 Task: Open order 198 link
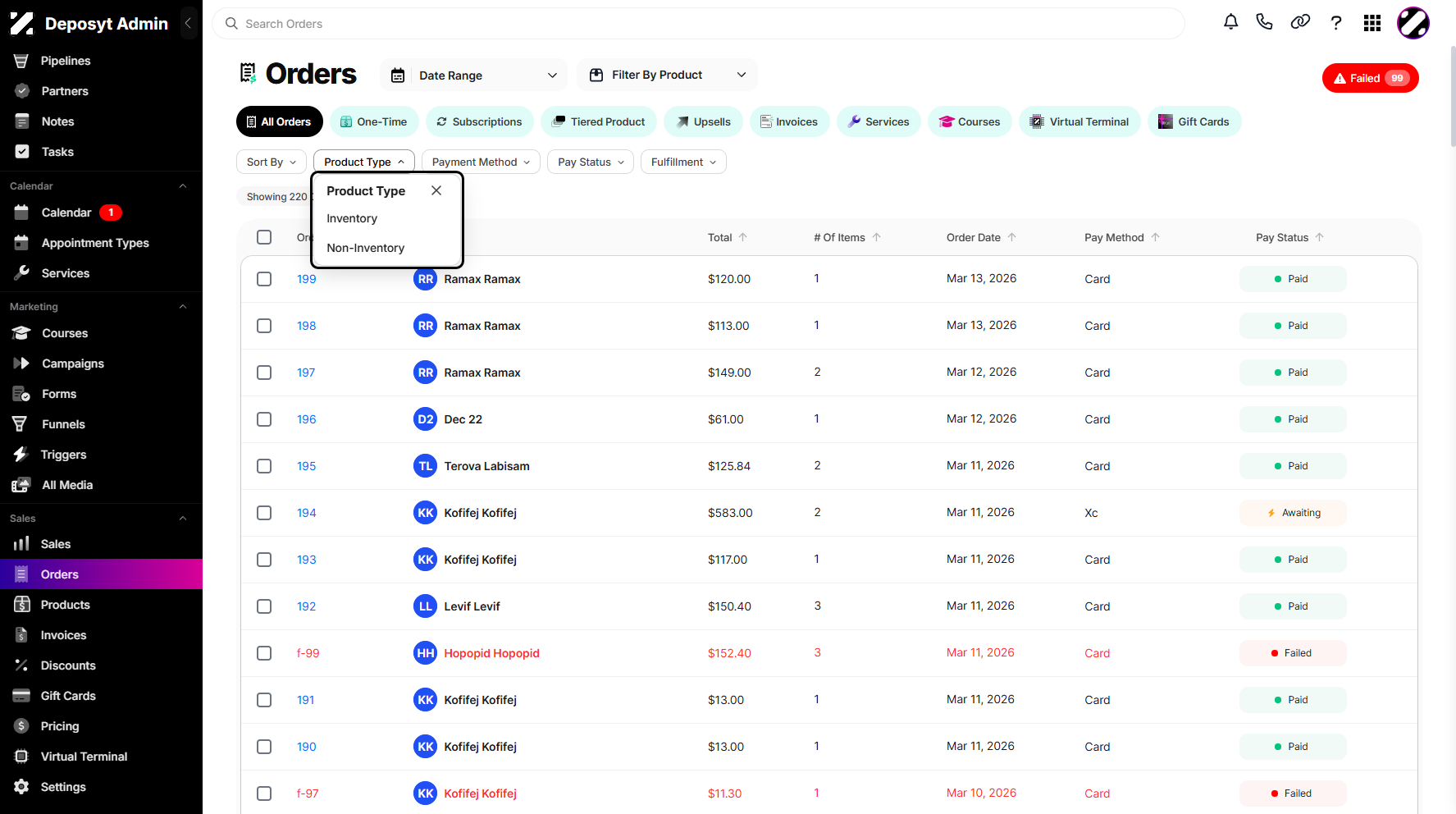(x=306, y=326)
